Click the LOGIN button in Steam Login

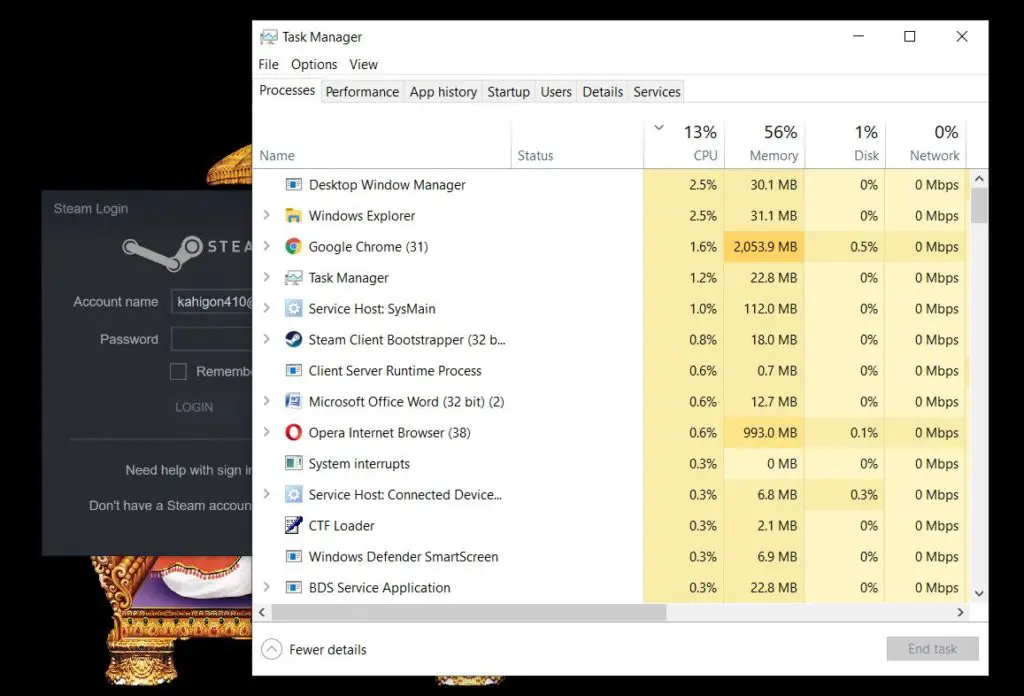194,407
